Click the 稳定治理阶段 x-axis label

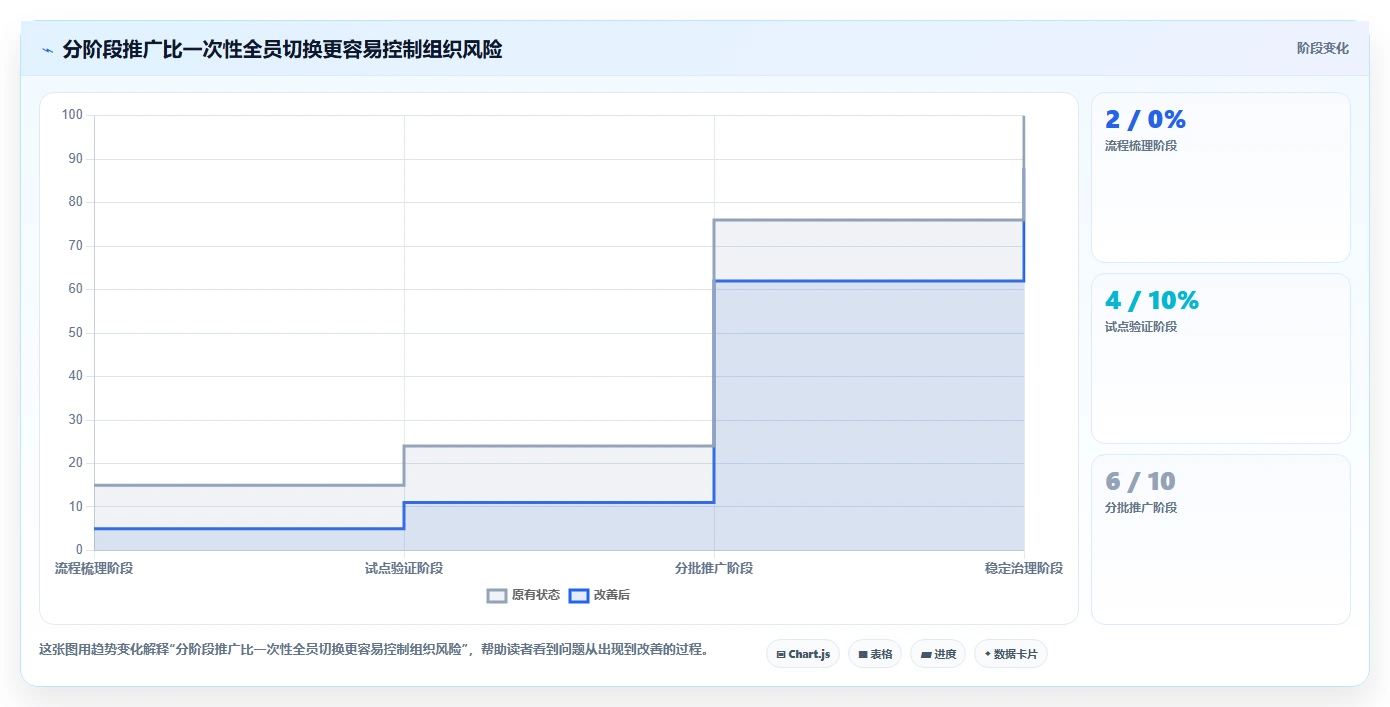tap(1024, 568)
